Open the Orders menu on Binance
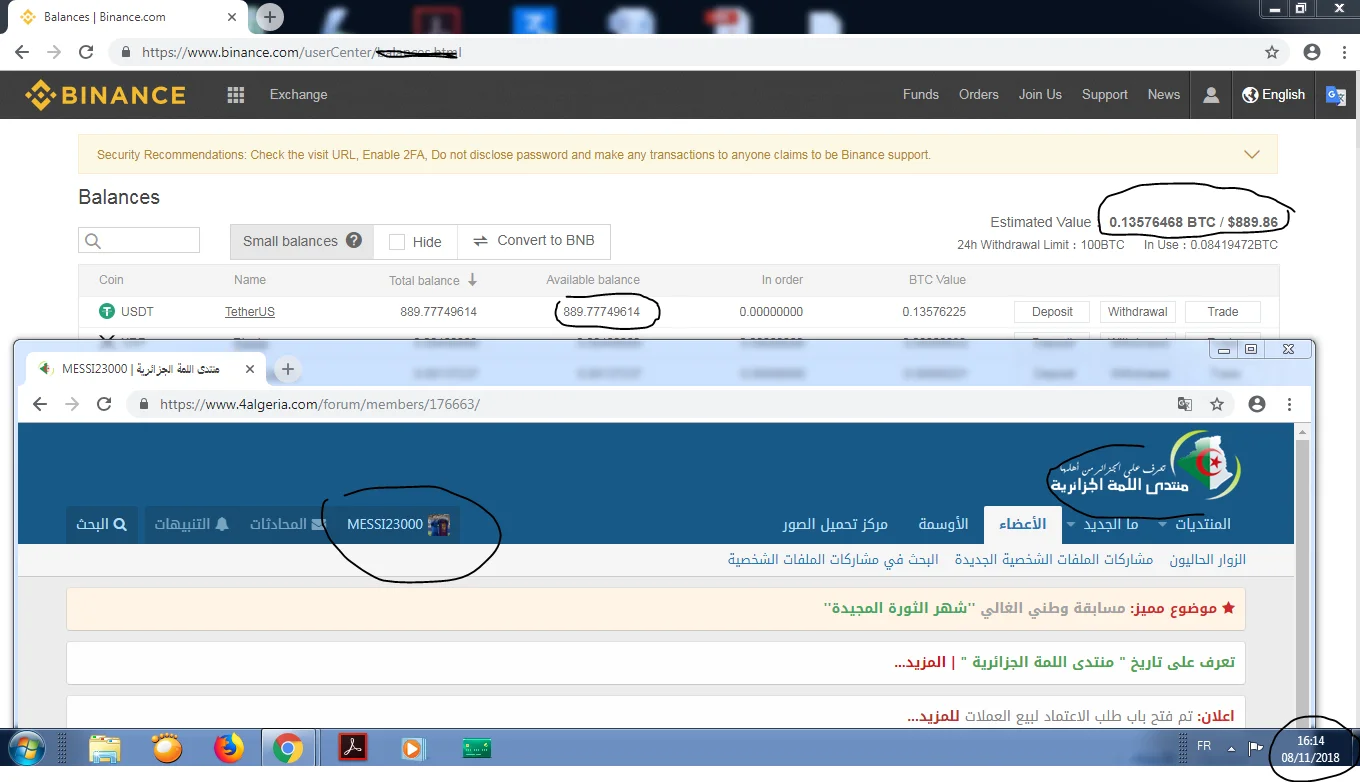The width and height of the screenshot is (1360, 782). (979, 95)
